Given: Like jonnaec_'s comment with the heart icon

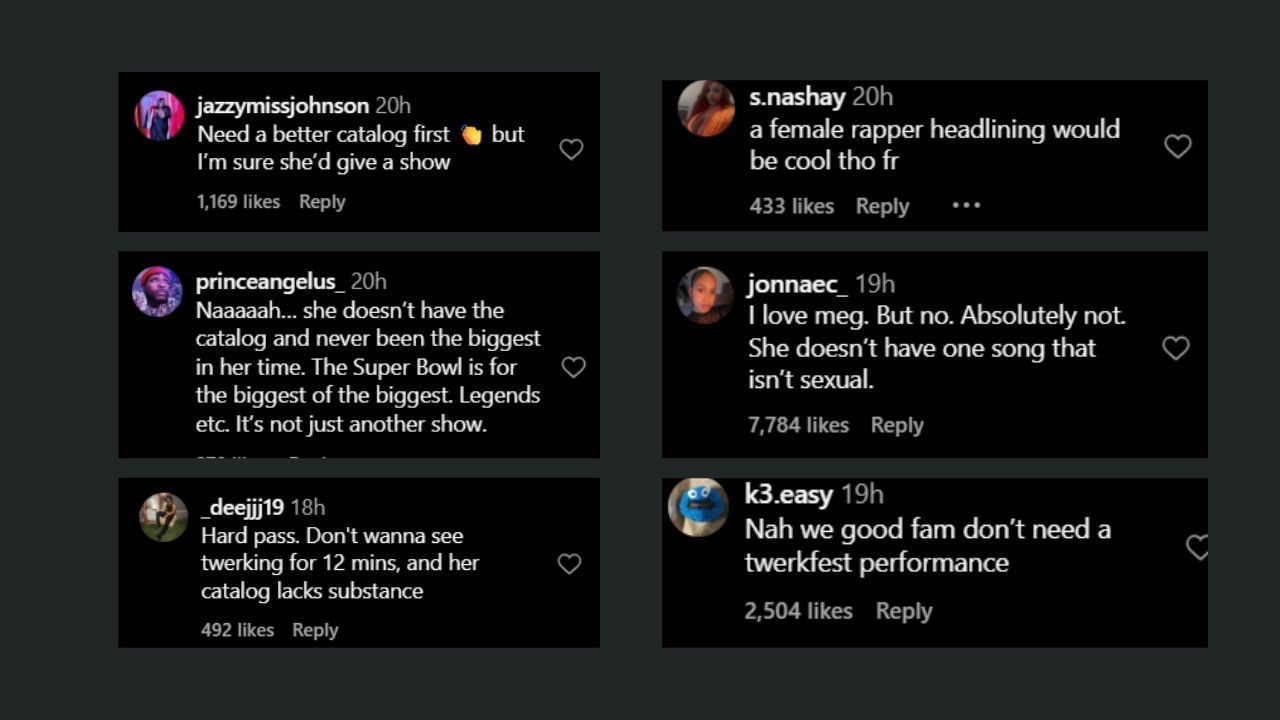Looking at the screenshot, I should 1176,348.
